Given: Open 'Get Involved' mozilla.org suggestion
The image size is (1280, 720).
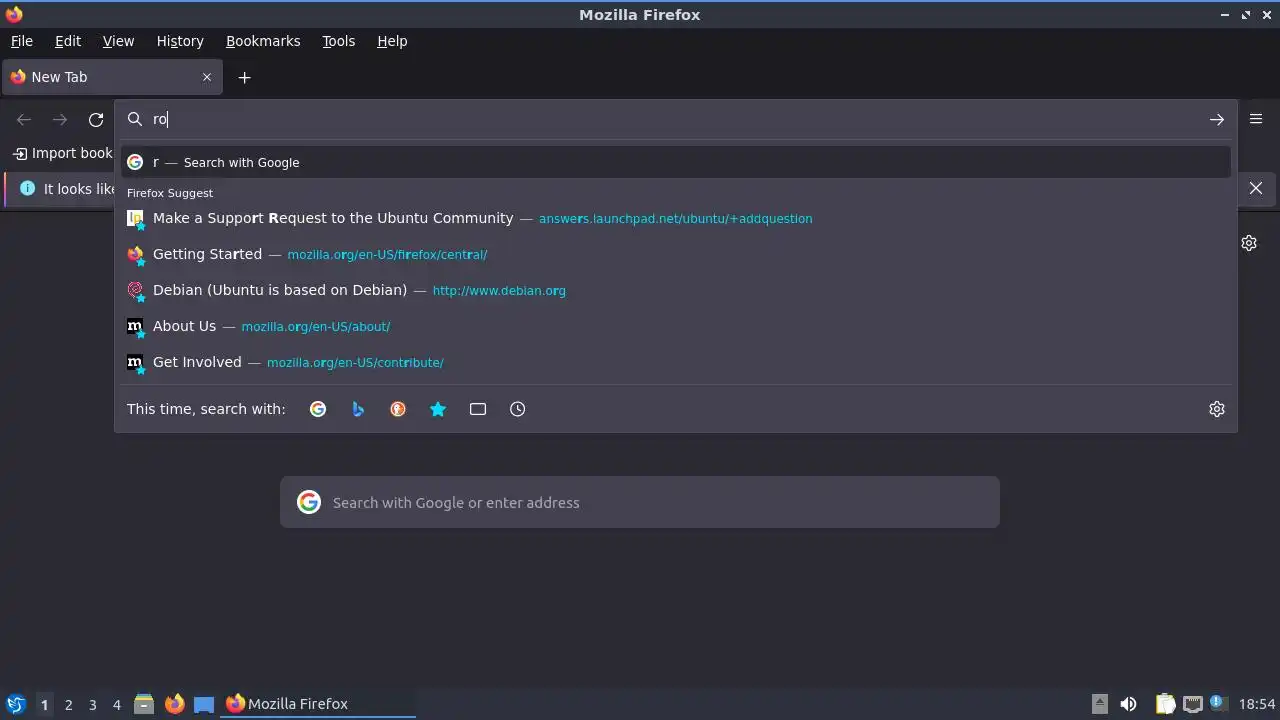Looking at the screenshot, I should (676, 362).
